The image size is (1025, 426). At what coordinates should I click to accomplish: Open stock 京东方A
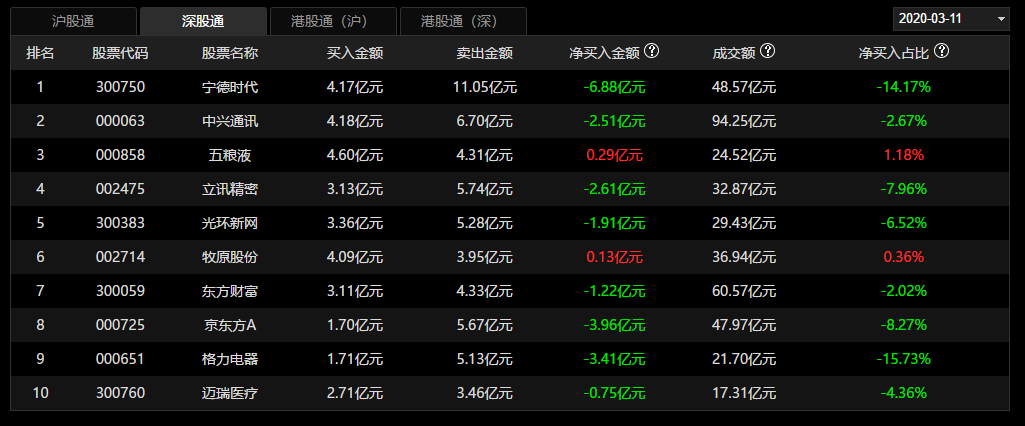(230, 325)
